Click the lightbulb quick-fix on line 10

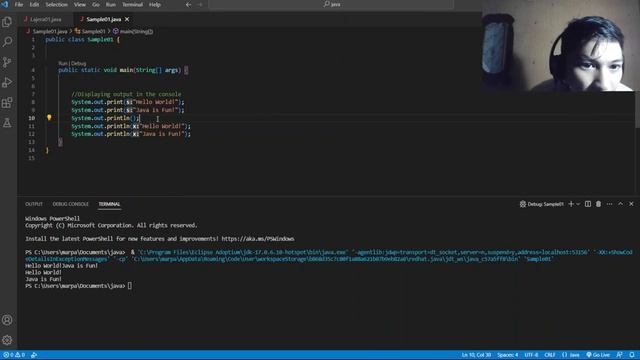coord(49,118)
